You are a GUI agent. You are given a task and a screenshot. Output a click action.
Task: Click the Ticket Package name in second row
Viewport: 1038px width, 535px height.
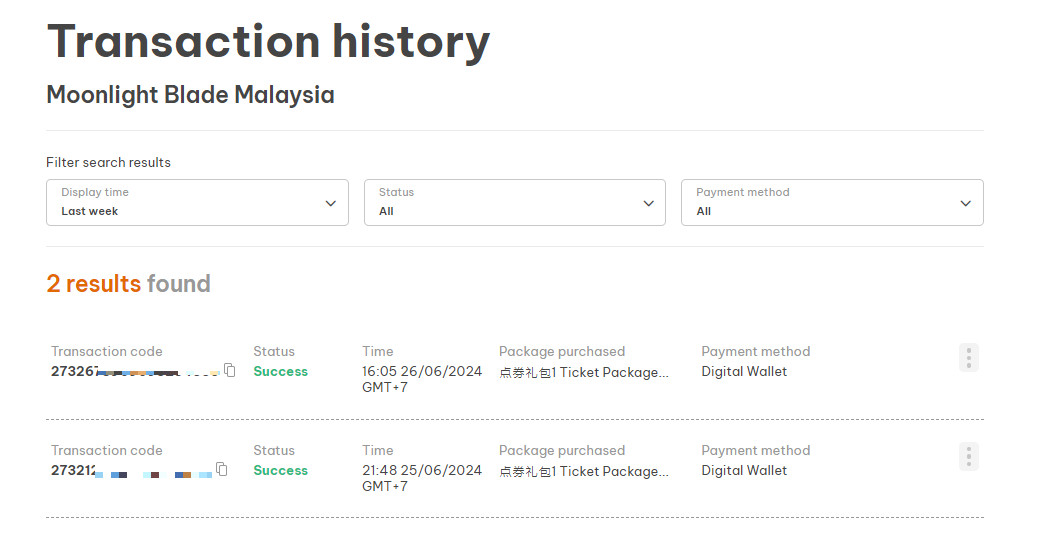pos(584,471)
